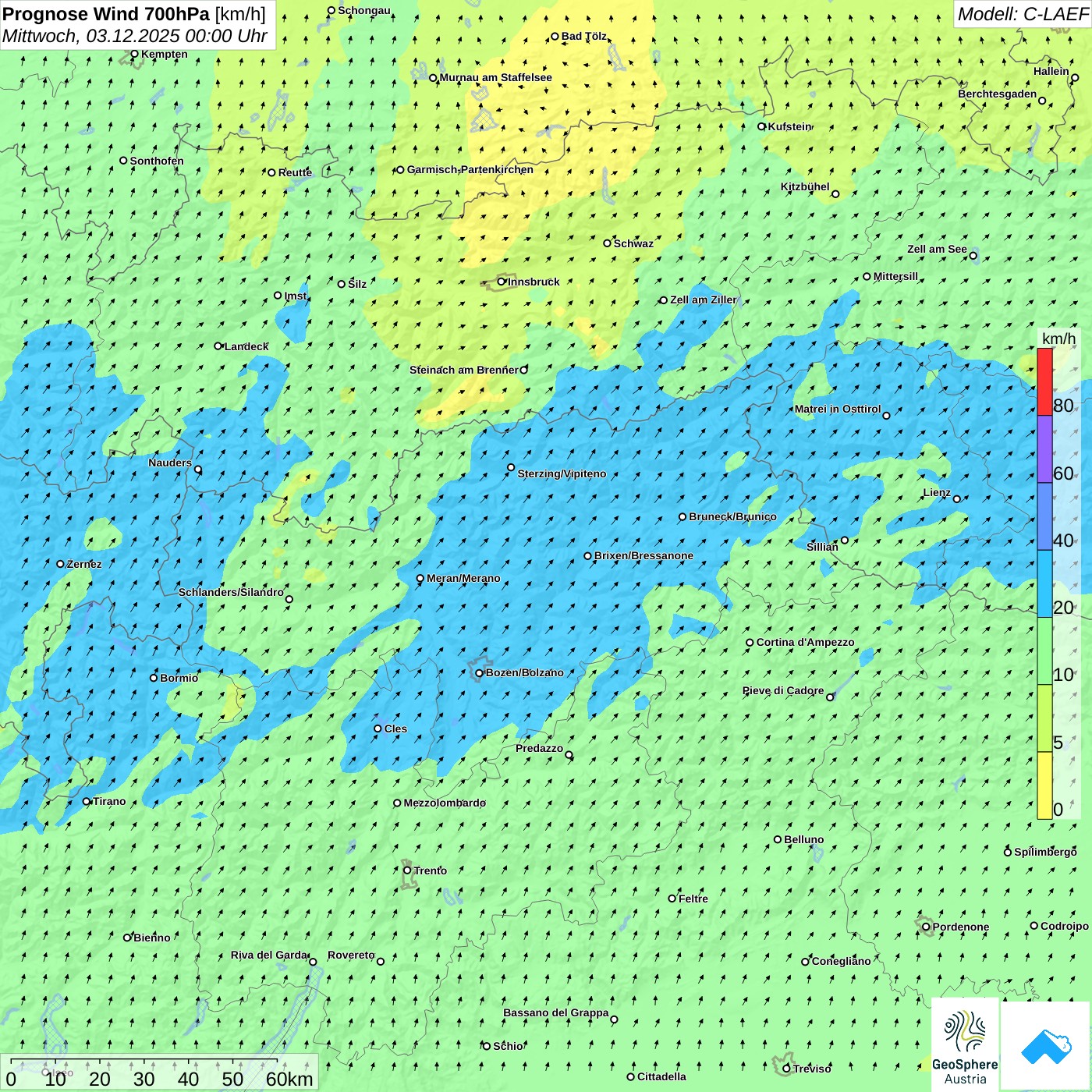Click the Zell am See marker
The width and height of the screenshot is (1092, 1092).
click(x=973, y=255)
